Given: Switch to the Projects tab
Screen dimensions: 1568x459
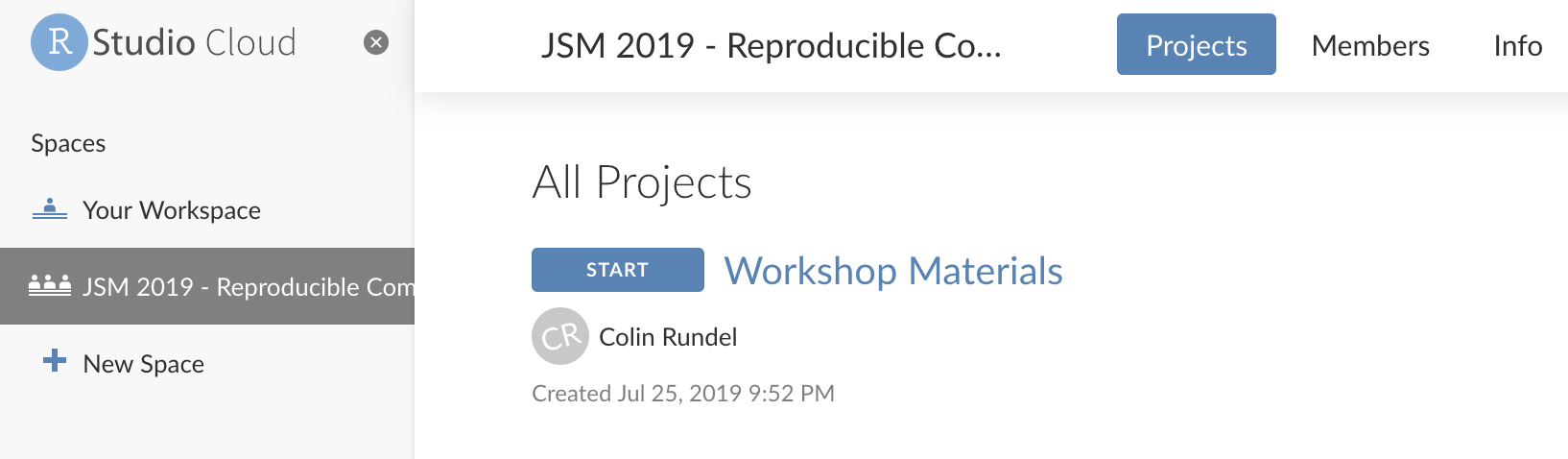Looking at the screenshot, I should (x=1197, y=44).
